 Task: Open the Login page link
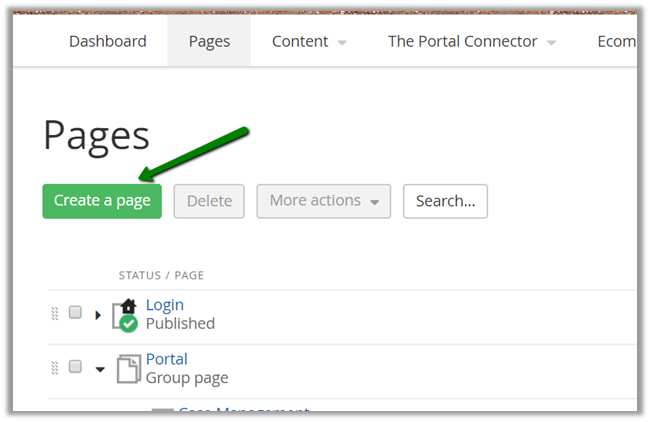pos(165,305)
